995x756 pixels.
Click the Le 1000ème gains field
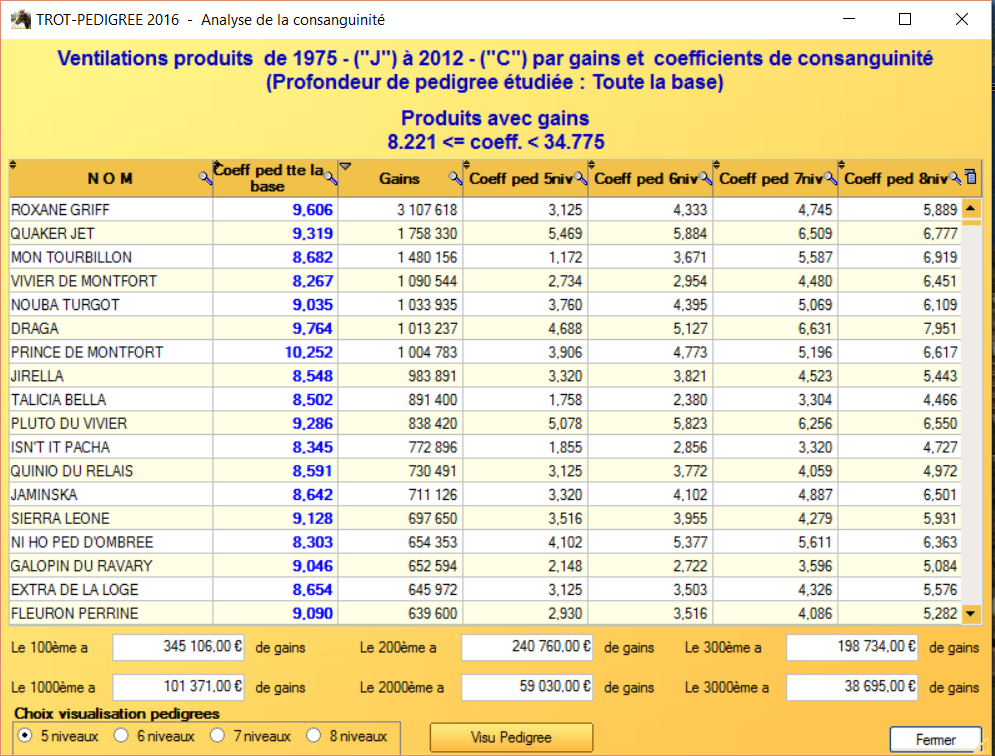[178, 687]
